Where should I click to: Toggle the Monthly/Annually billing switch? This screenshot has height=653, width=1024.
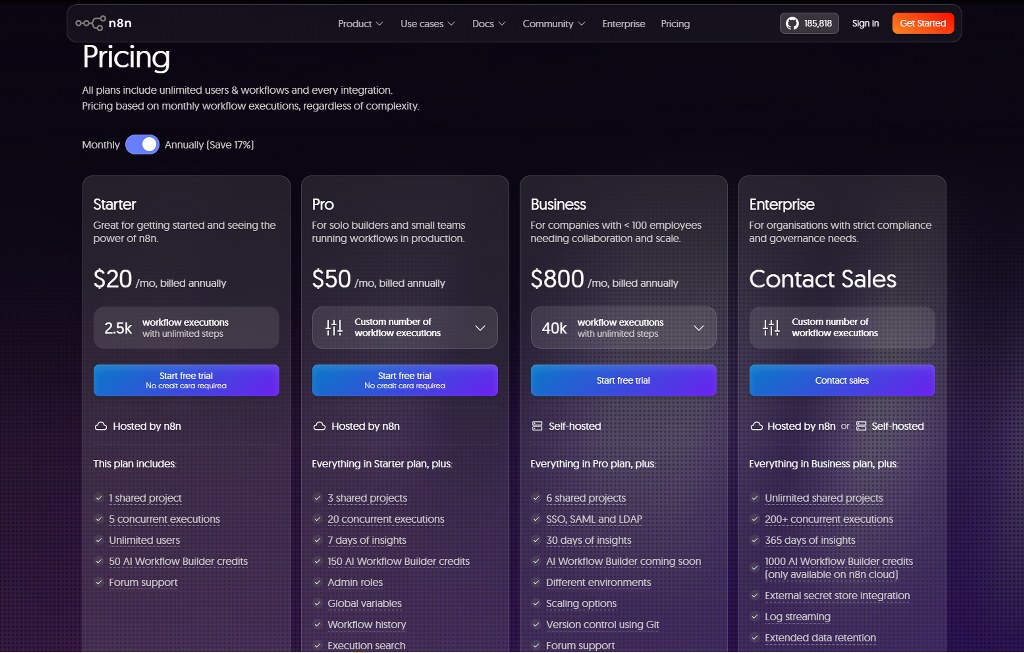(142, 144)
